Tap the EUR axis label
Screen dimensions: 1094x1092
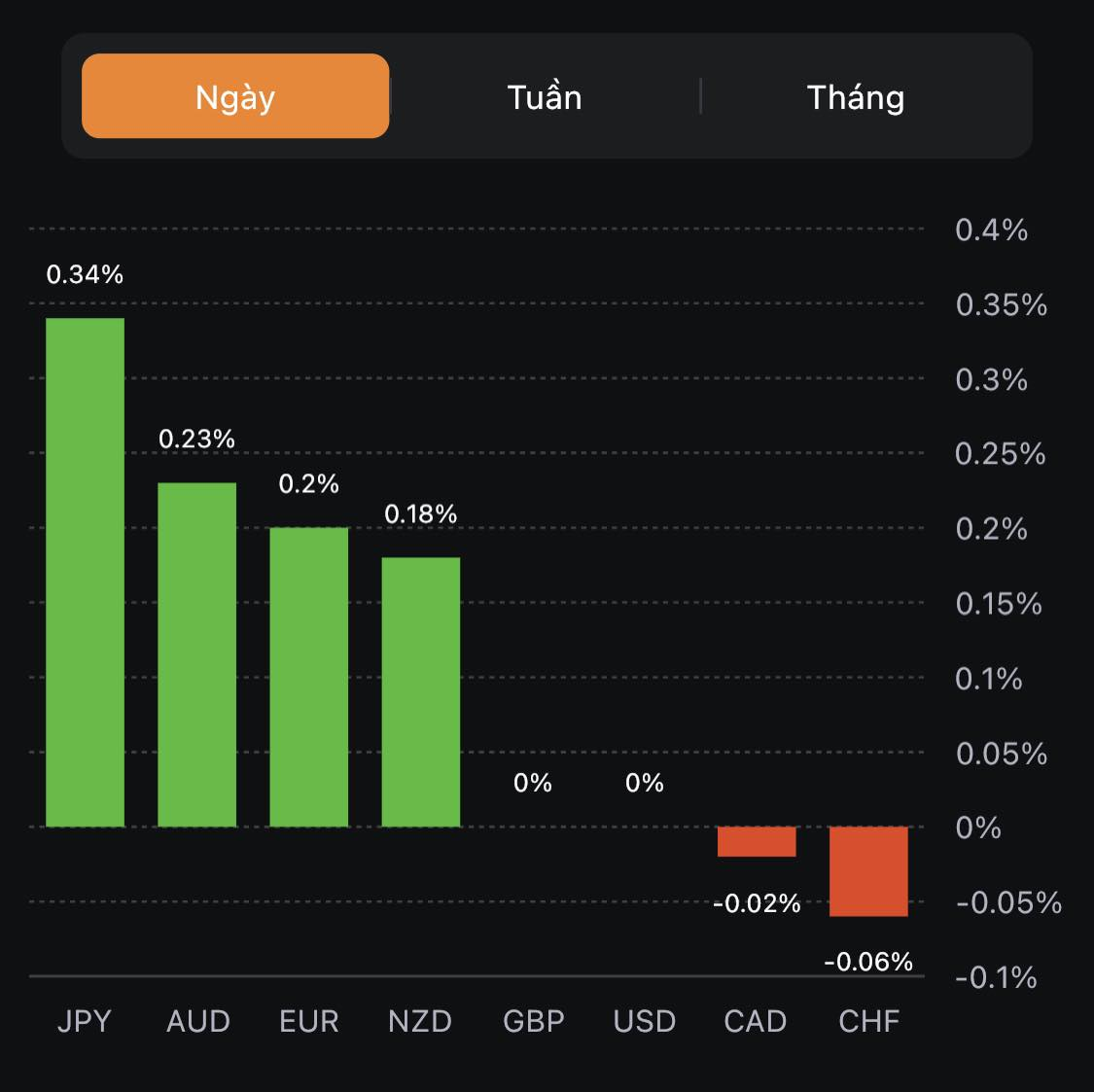click(x=309, y=1021)
